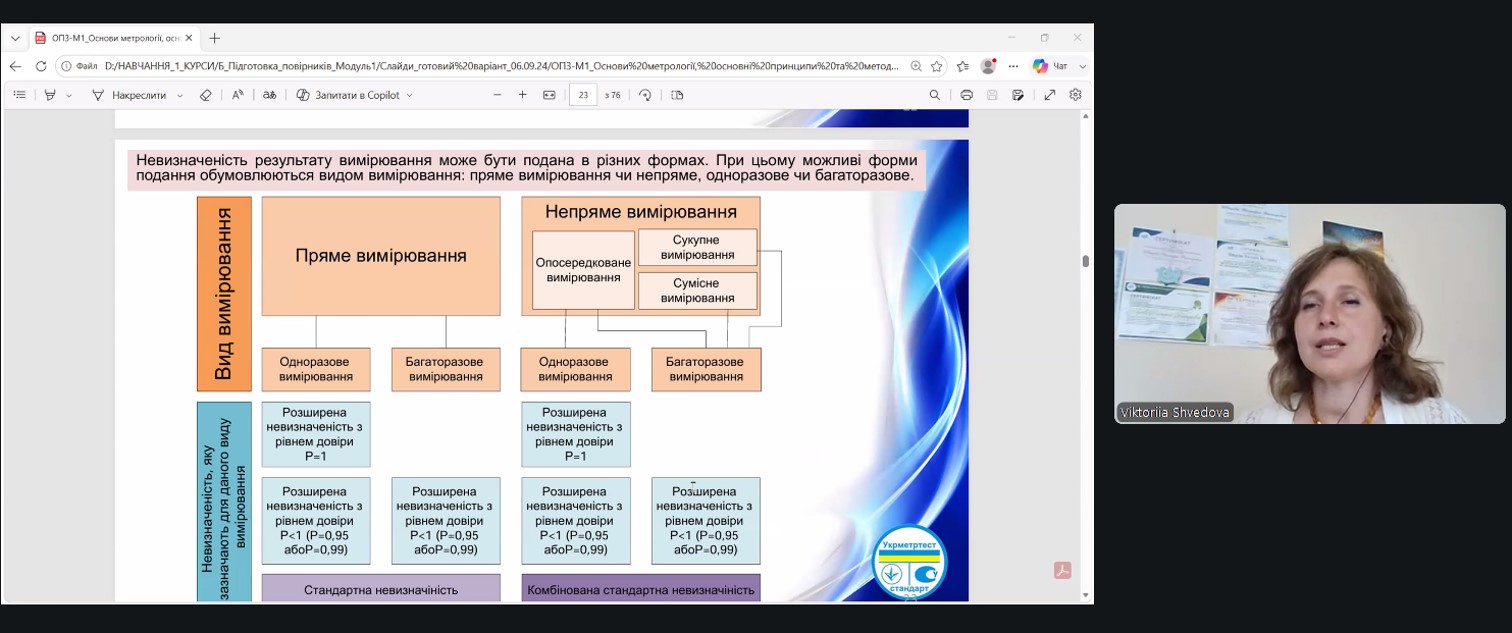Expand the highlight color options arrow
Screen dimensions: 1512x633
69,95
